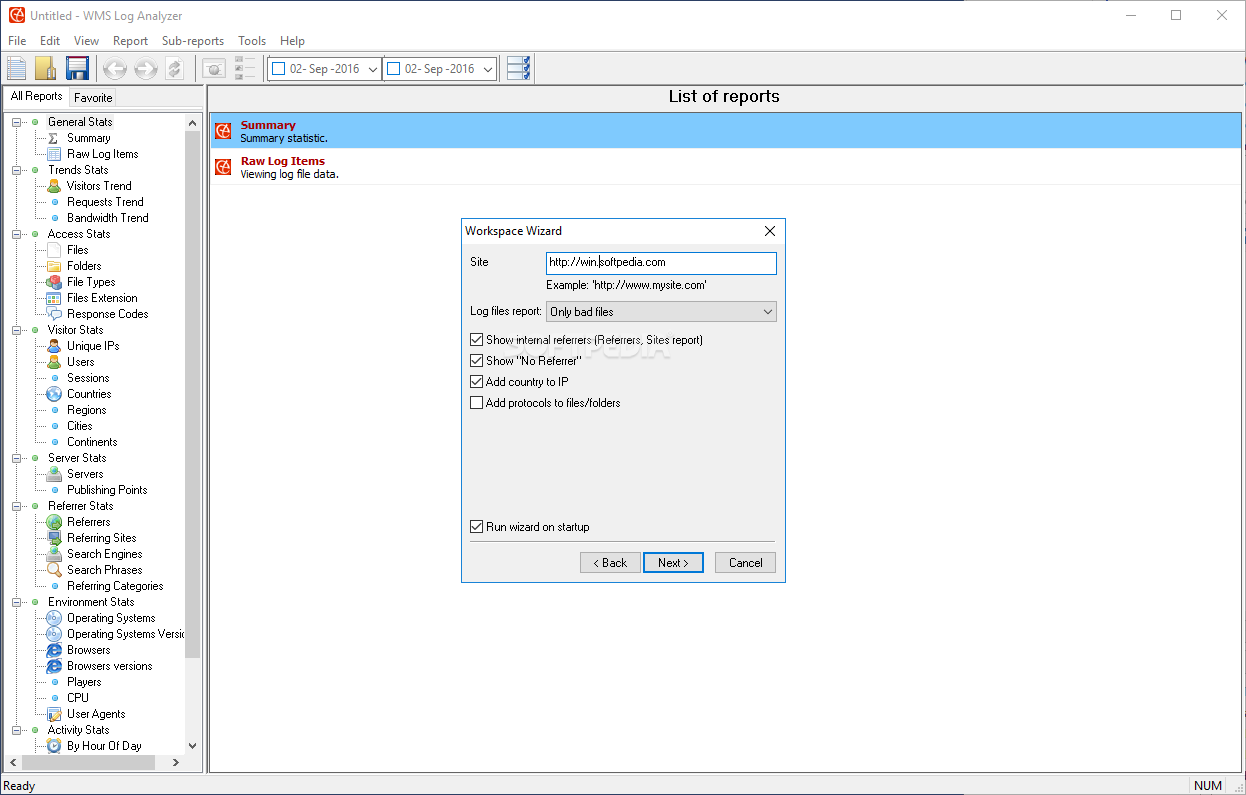Click the Referrers tree icon
This screenshot has height=795, width=1246.
(54, 522)
